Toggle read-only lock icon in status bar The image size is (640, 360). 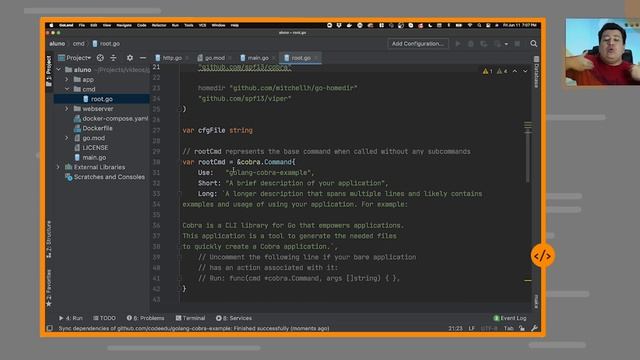[x=522, y=328]
